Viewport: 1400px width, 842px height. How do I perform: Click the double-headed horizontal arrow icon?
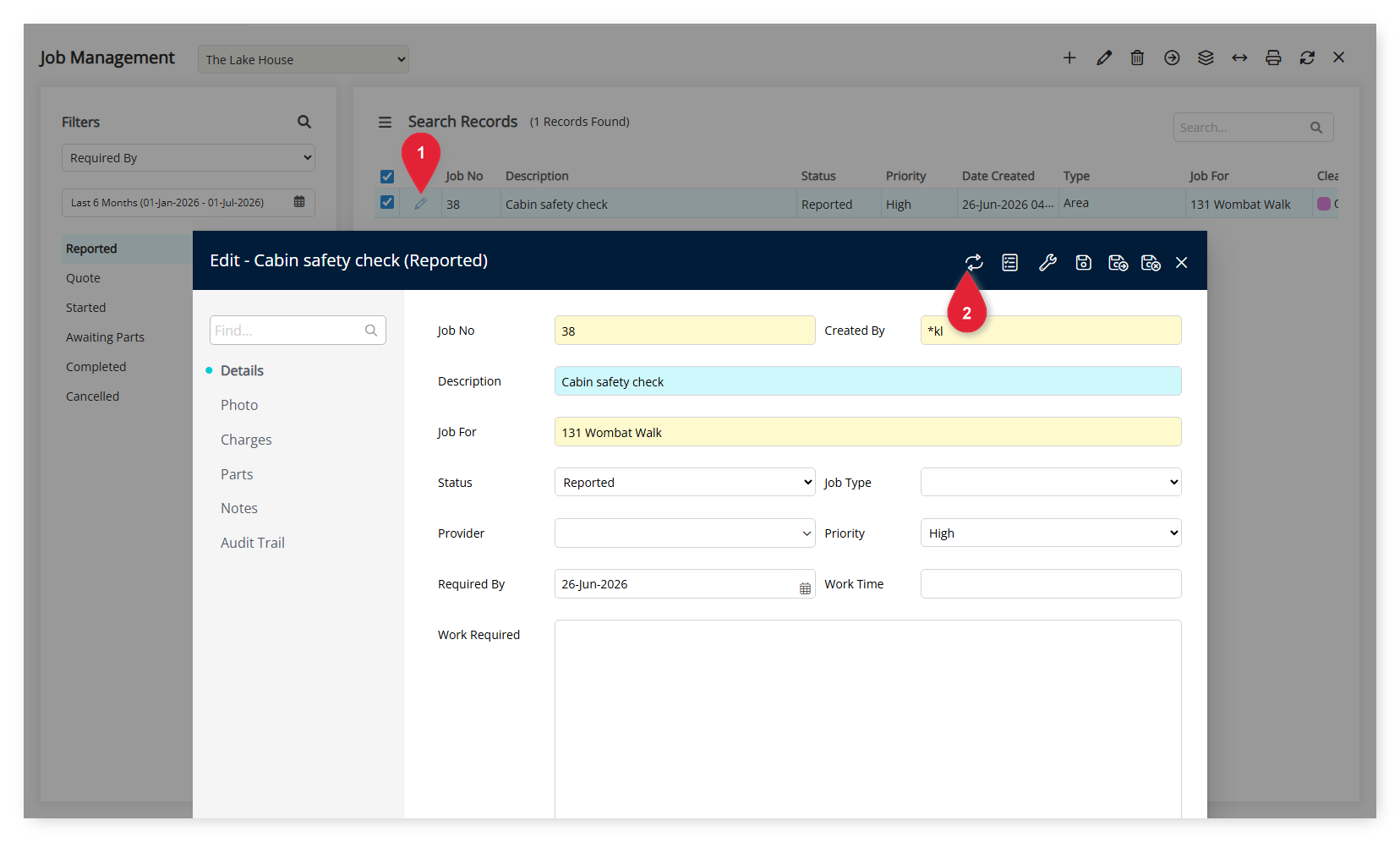(1239, 57)
